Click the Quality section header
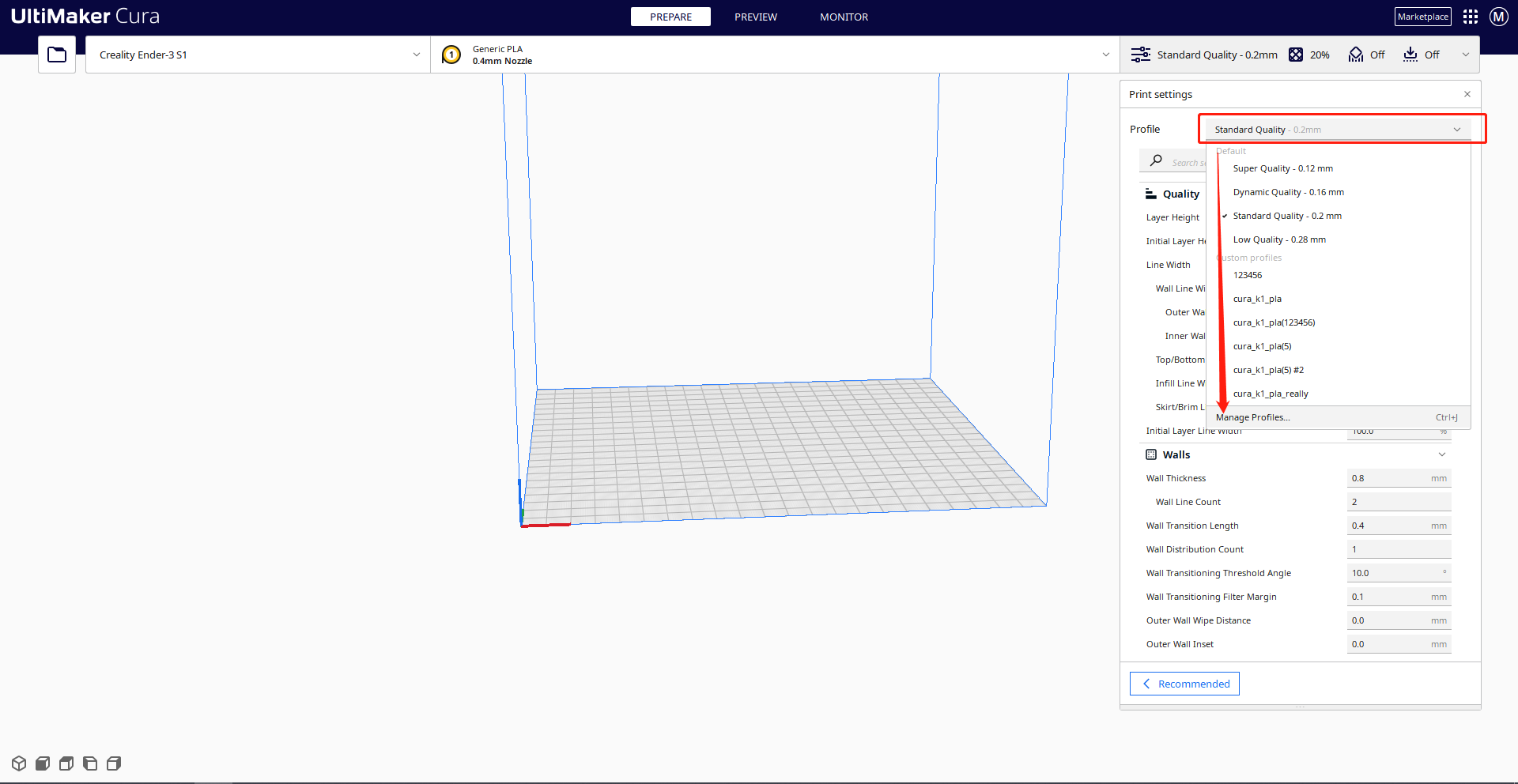 pyautogui.click(x=1180, y=194)
